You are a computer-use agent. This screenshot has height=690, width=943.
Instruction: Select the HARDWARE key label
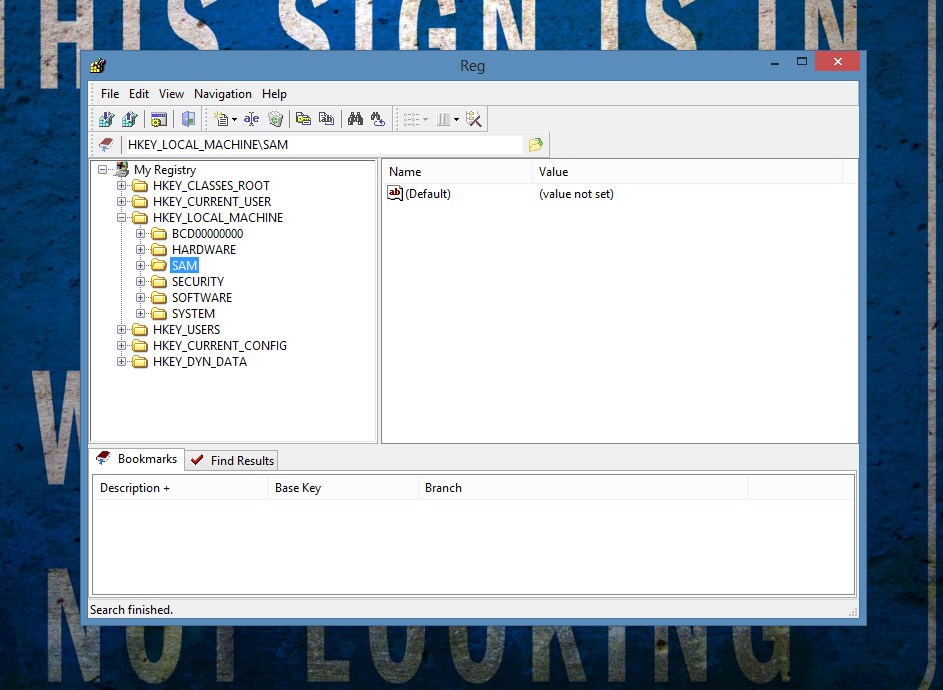(x=204, y=250)
